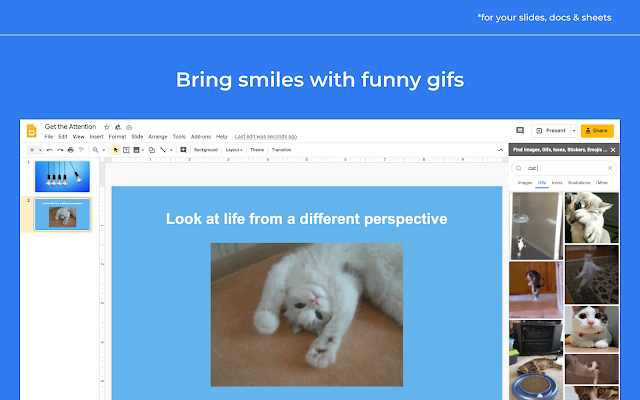Open the insert image dropdown arrow
640x400 pixels.
coord(142,150)
